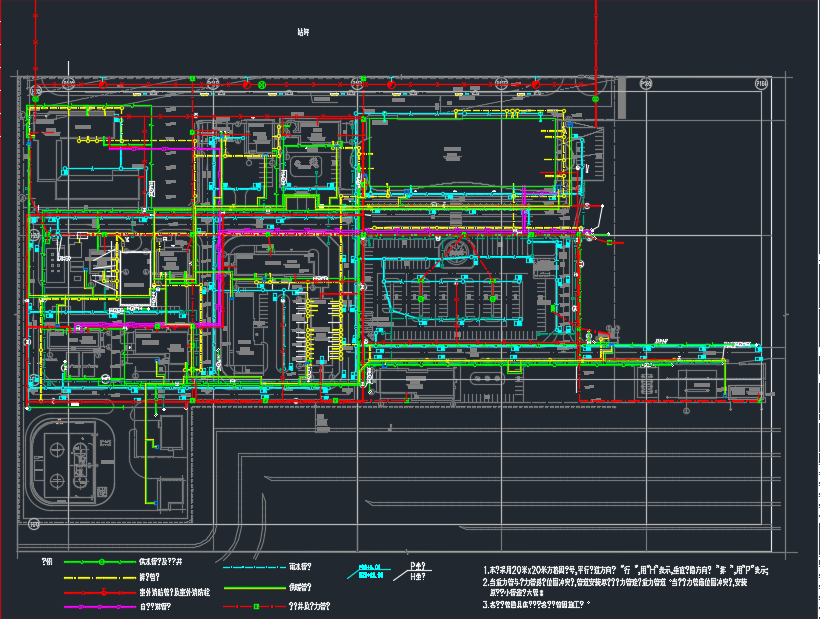820x619 pixels.
Task: Click the cyan elevation callout symbol in legend
Action: [x=368, y=571]
